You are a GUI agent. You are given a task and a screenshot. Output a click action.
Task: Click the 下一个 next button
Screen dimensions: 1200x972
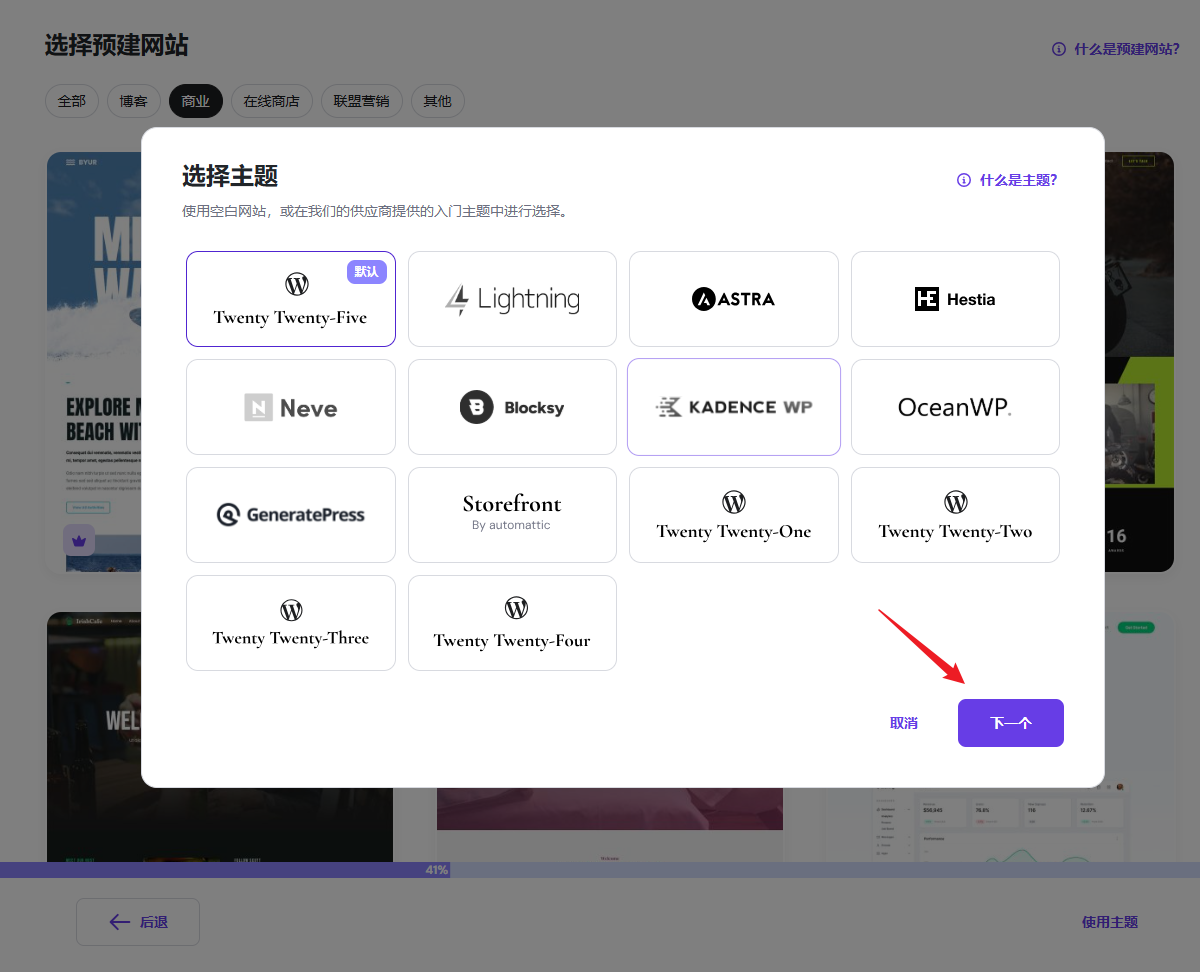tap(1010, 723)
